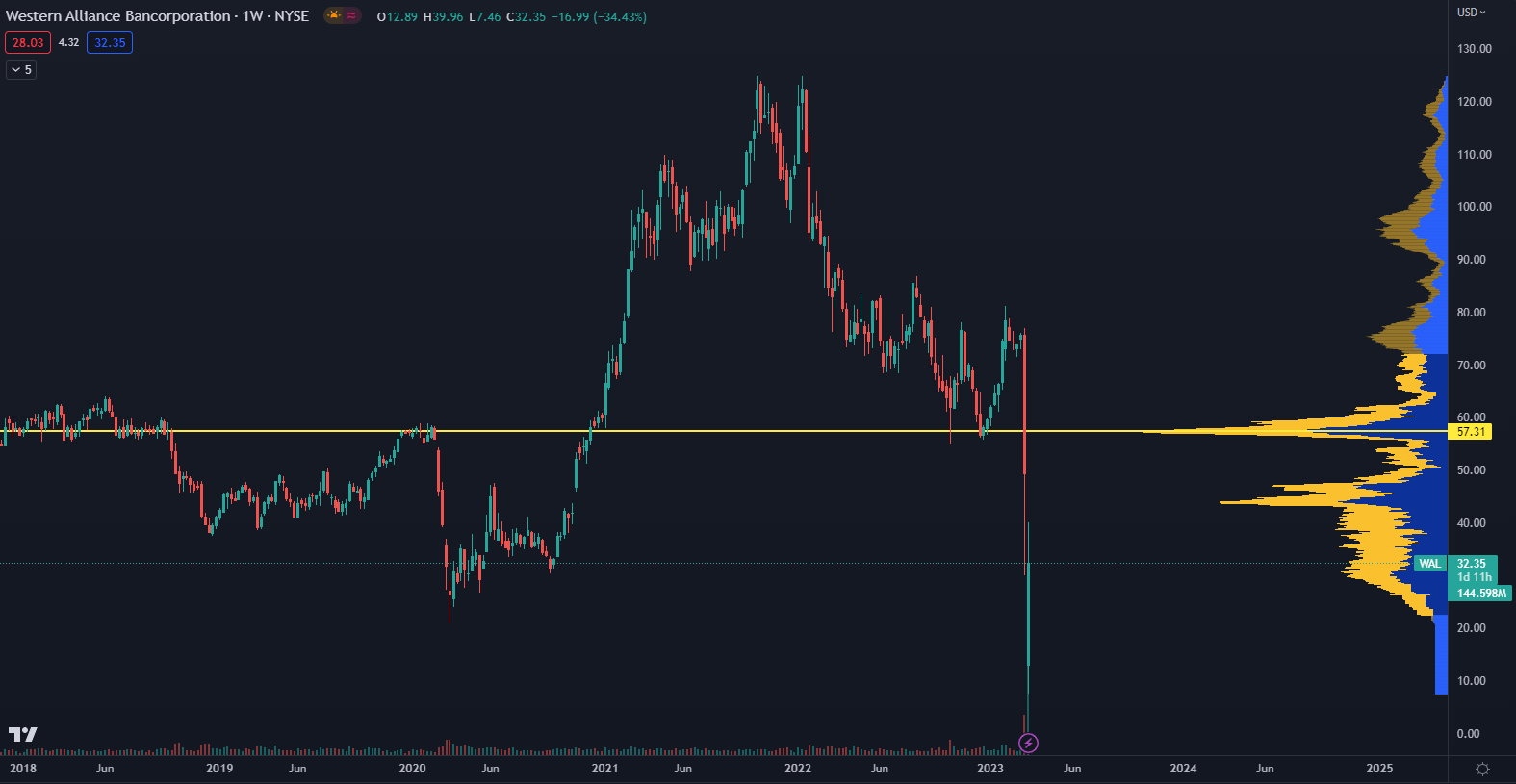The height and width of the screenshot is (784, 1516).
Task: Click the 2024 label on the time axis
Action: [1183, 769]
